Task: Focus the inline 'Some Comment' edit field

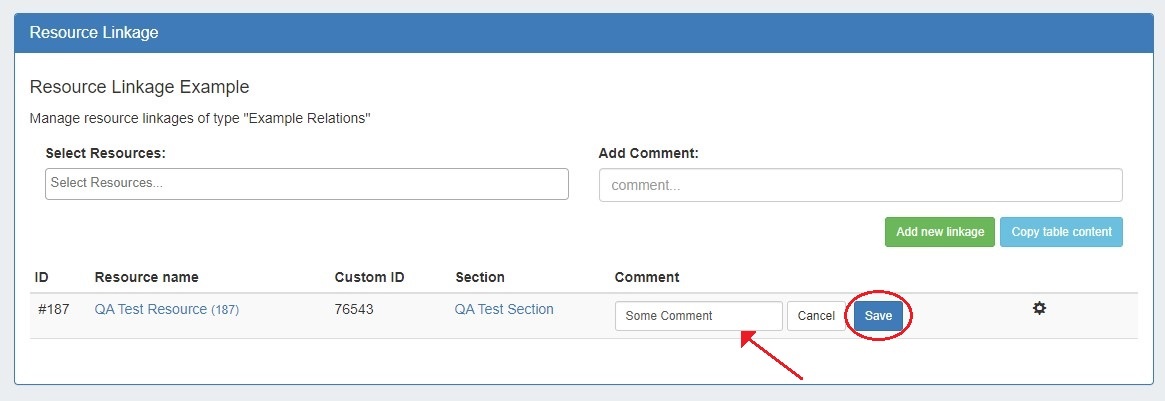Action: coord(698,316)
